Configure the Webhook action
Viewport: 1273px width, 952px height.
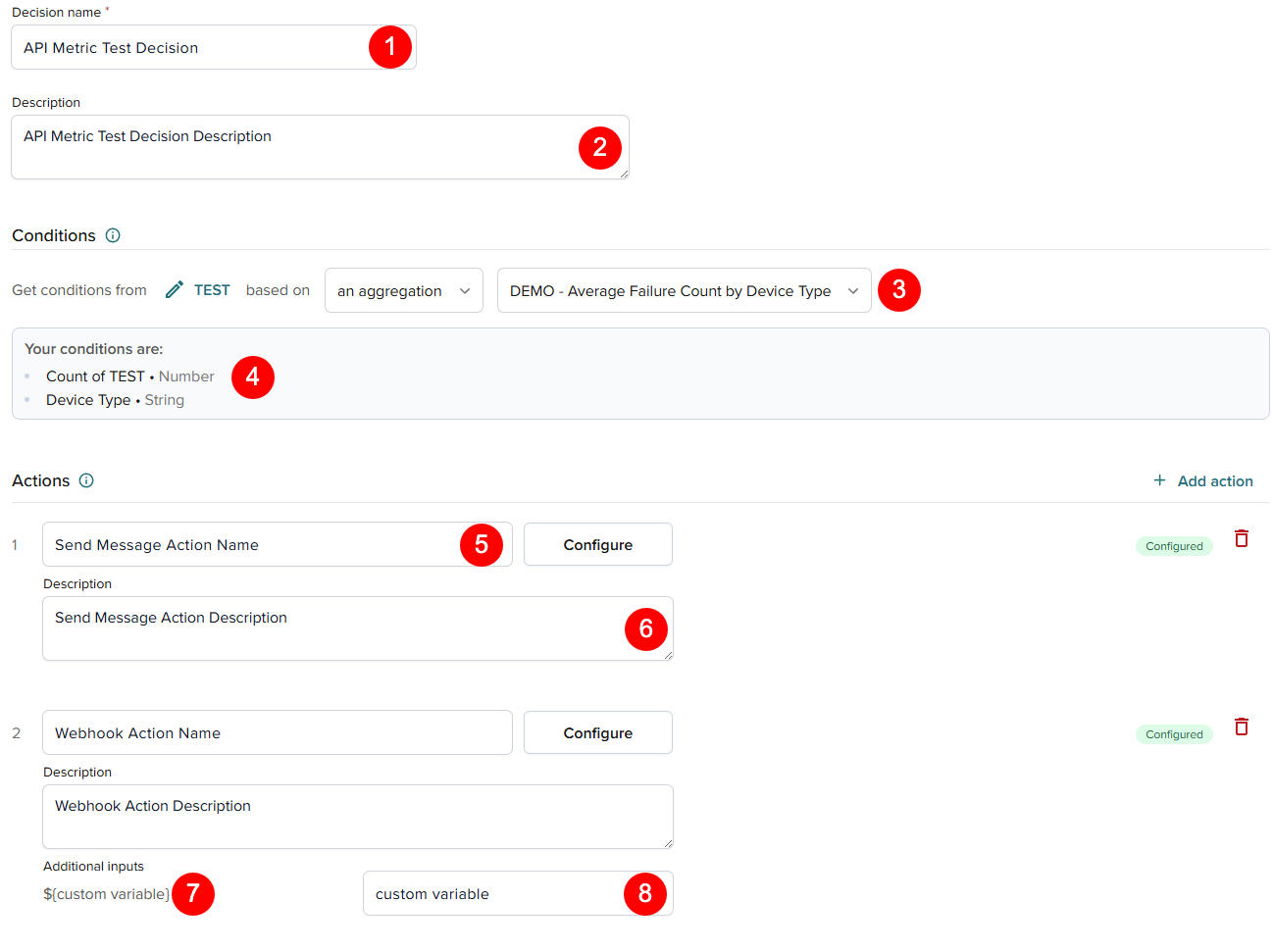pos(597,732)
